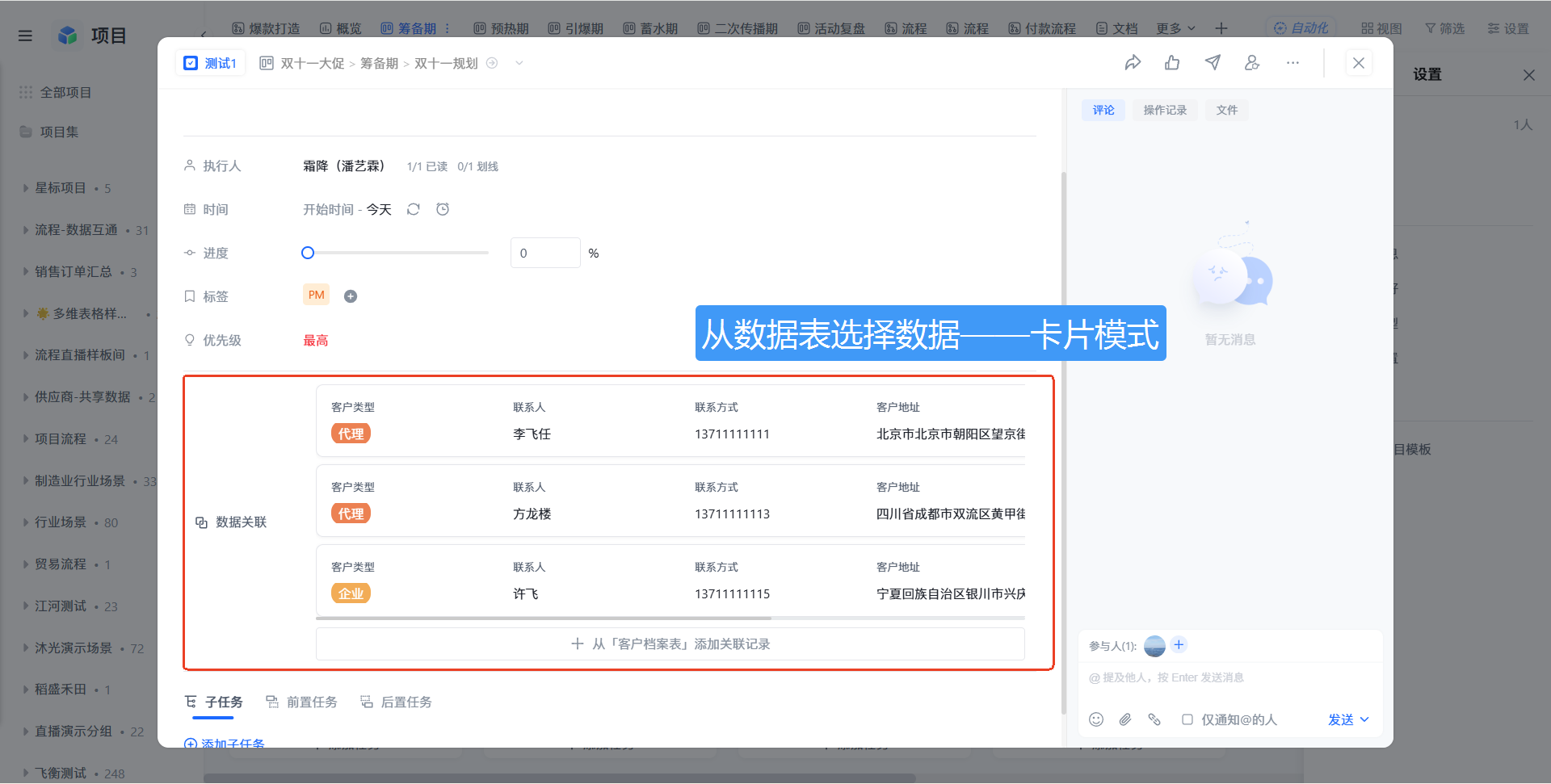This screenshot has width=1551, height=784.
Task: Click 筹备期 in the breadcrumb
Action: pyautogui.click(x=379, y=63)
